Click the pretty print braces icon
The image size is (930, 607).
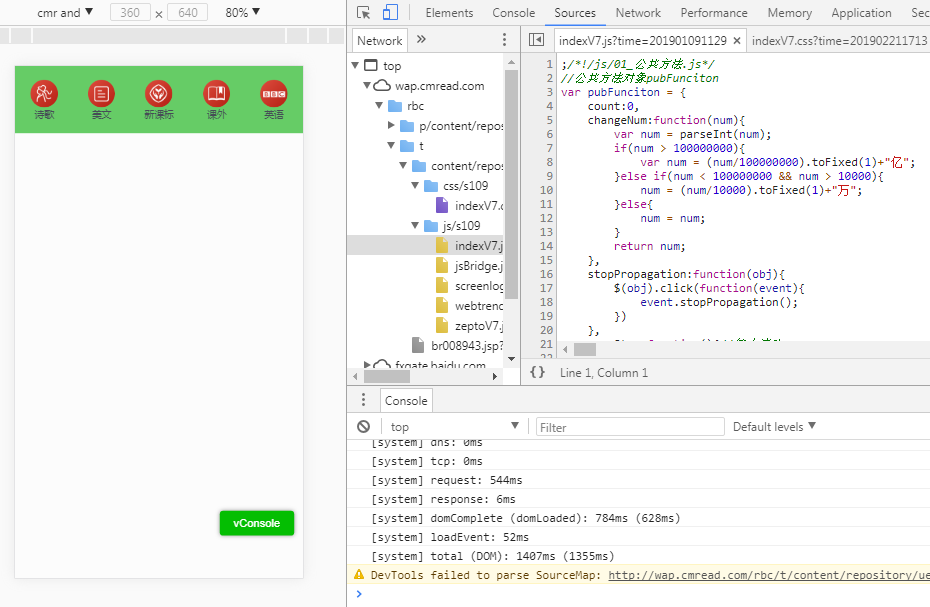coord(537,372)
